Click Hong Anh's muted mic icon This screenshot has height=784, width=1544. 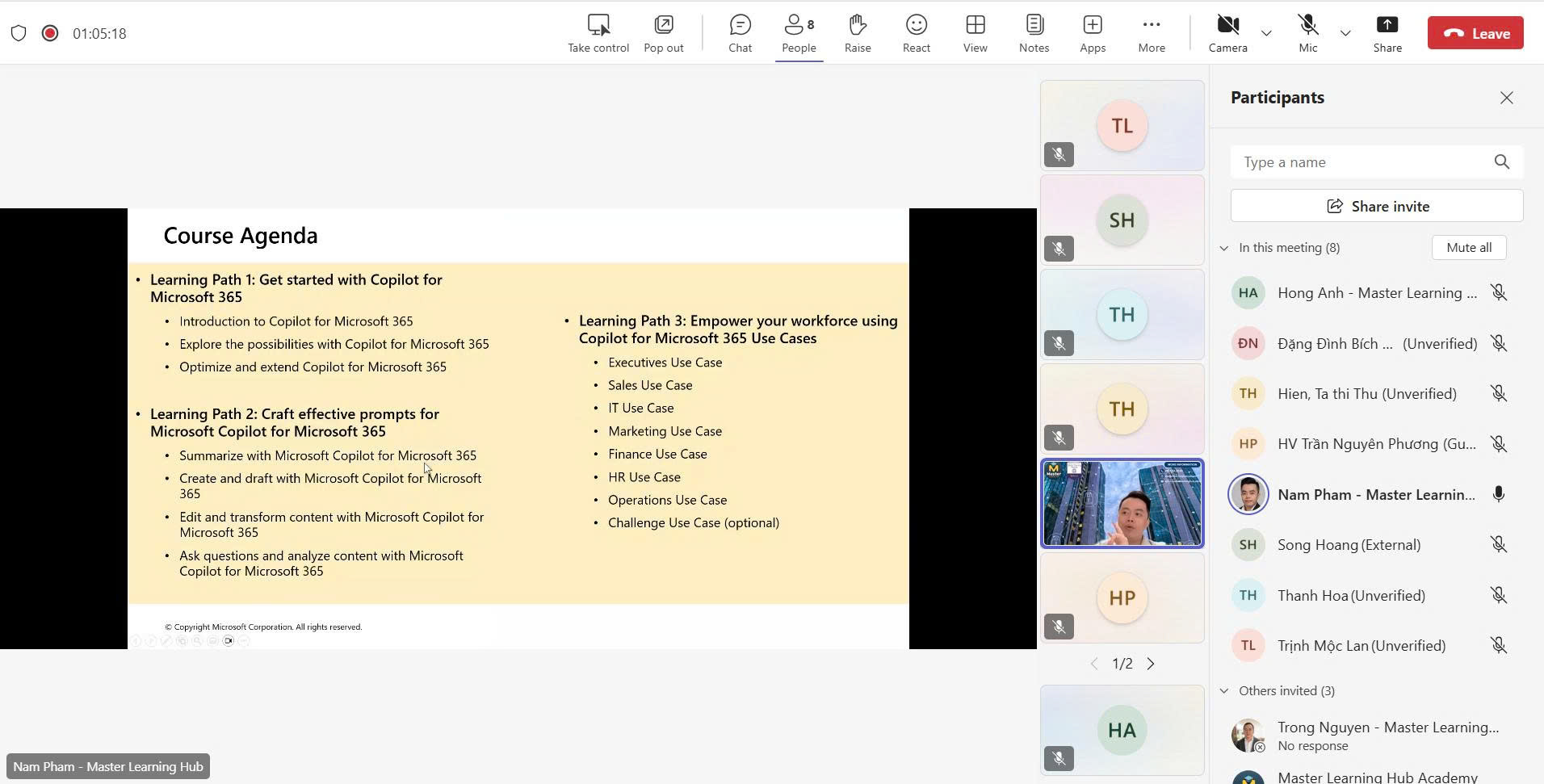click(1499, 293)
